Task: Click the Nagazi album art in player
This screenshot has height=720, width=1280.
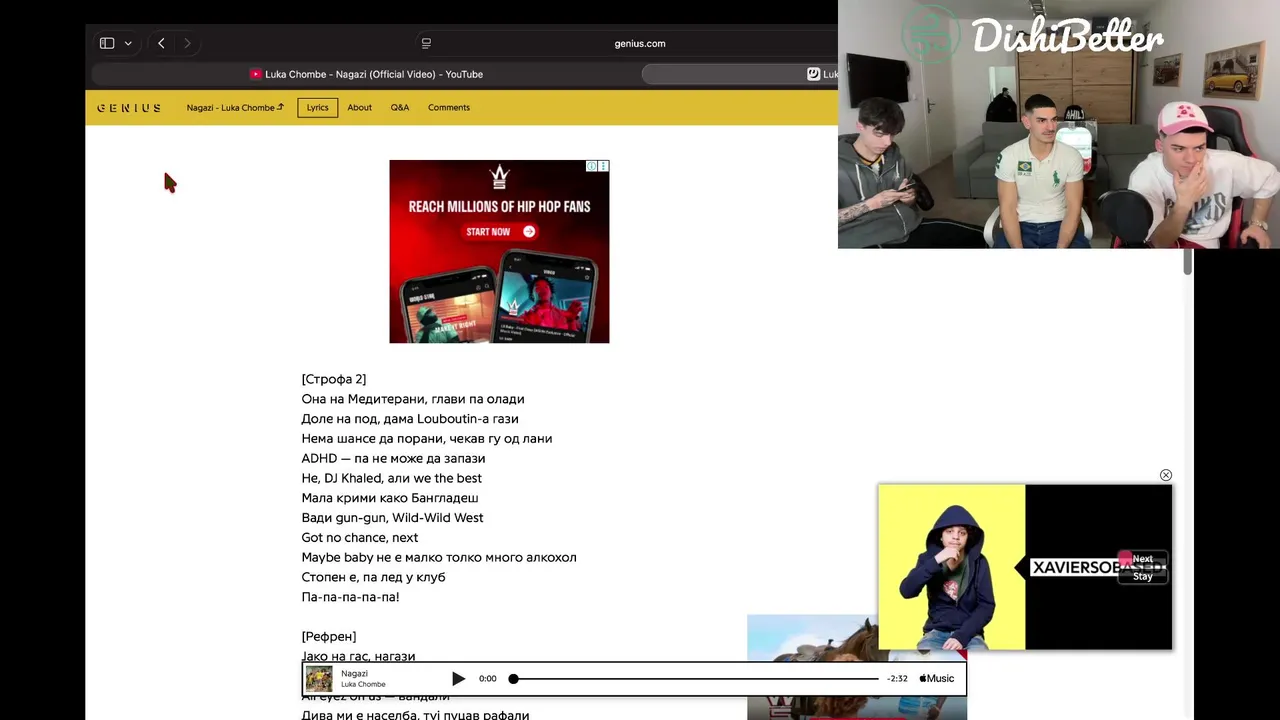Action: 319,679
